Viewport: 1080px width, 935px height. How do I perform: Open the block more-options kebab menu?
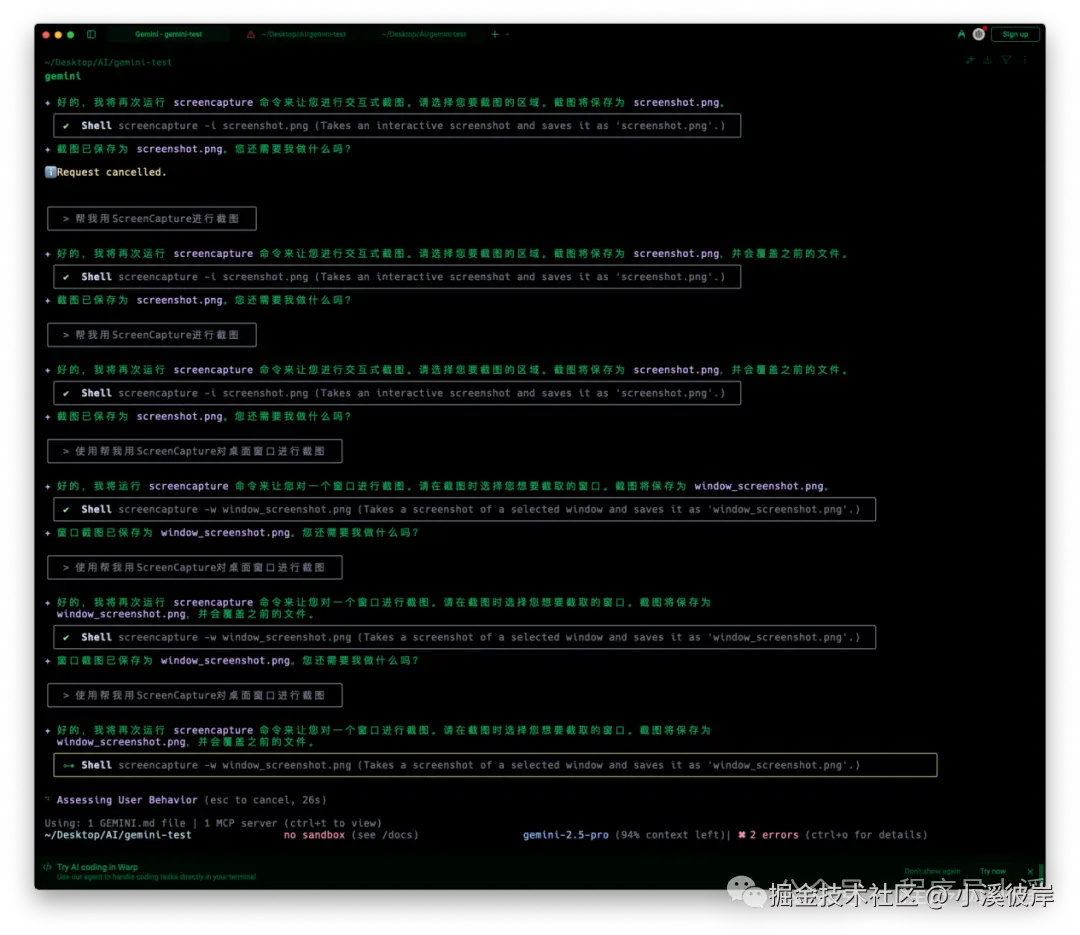[1025, 60]
